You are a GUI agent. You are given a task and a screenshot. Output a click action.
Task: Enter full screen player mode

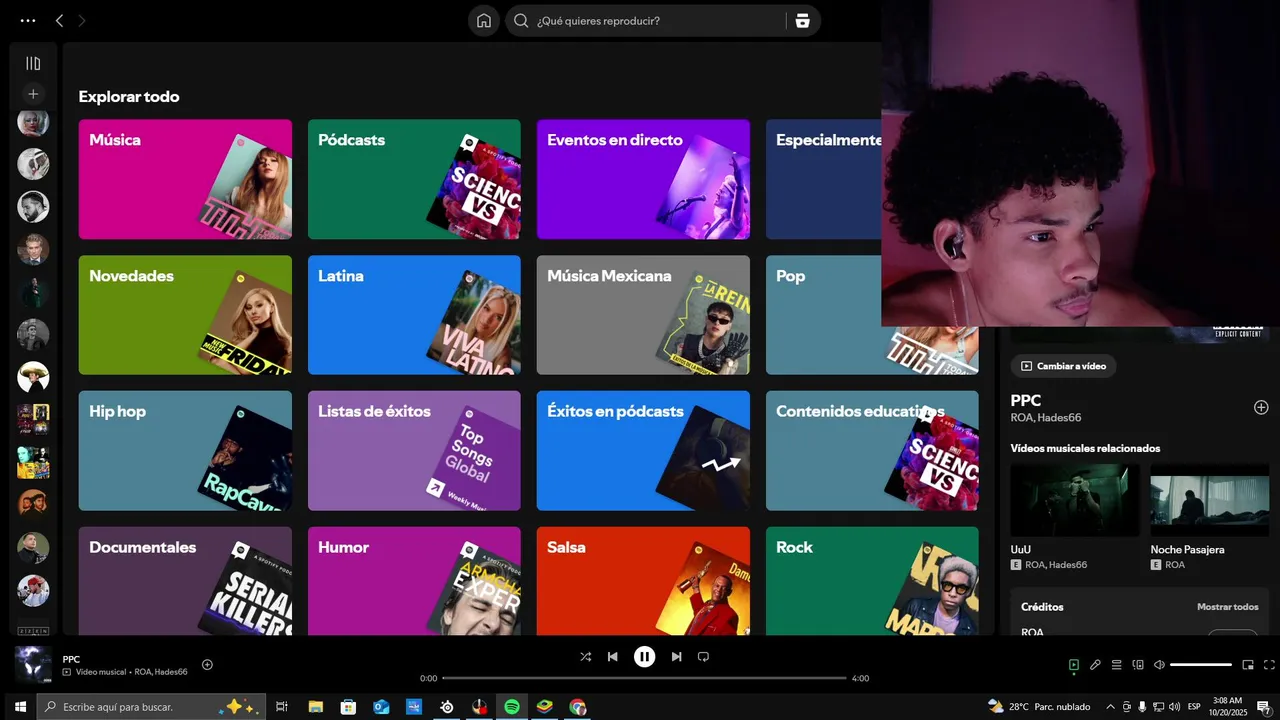pyautogui.click(x=1269, y=664)
